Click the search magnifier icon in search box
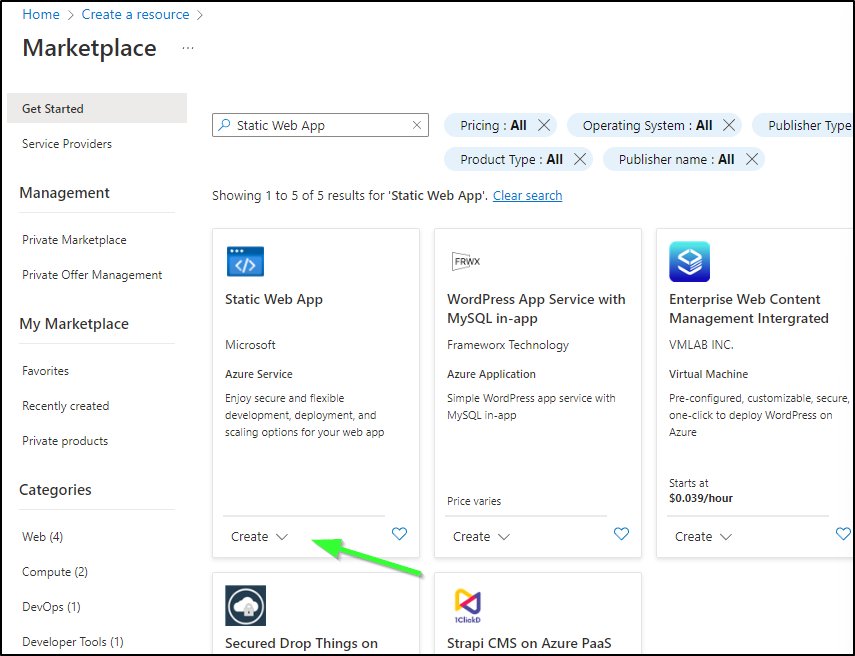This screenshot has height=656, width=855. pyautogui.click(x=224, y=125)
